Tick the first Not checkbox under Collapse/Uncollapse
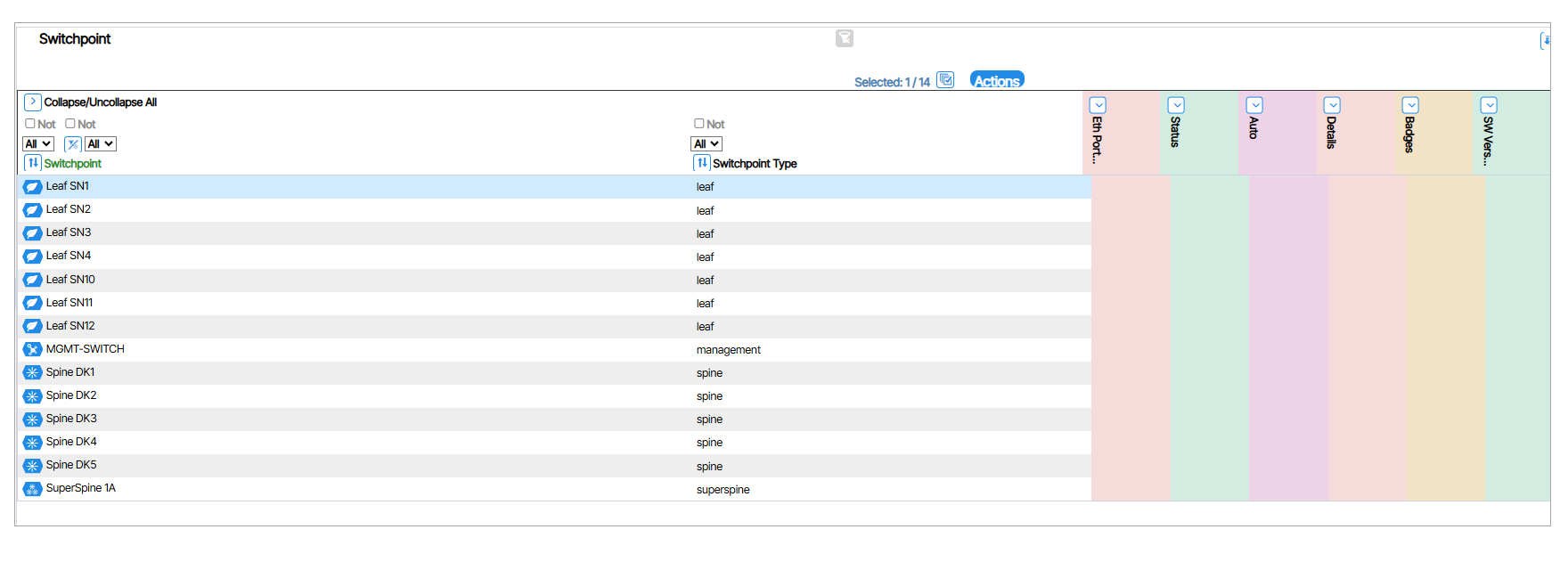Screen dimensions: 1568x562 click(x=30, y=124)
